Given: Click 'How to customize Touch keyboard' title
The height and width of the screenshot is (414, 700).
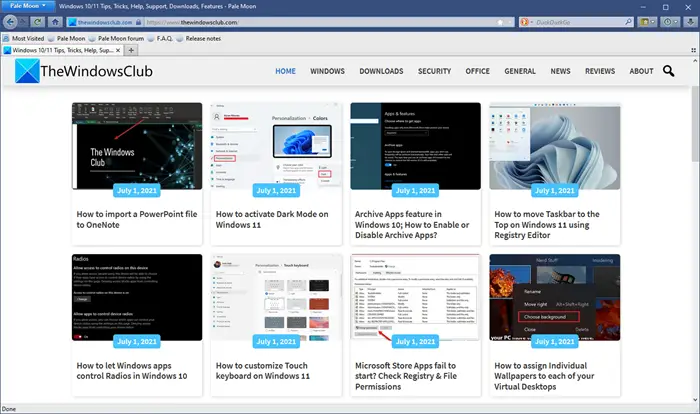Looking at the screenshot, I should pyautogui.click(x=262, y=371).
